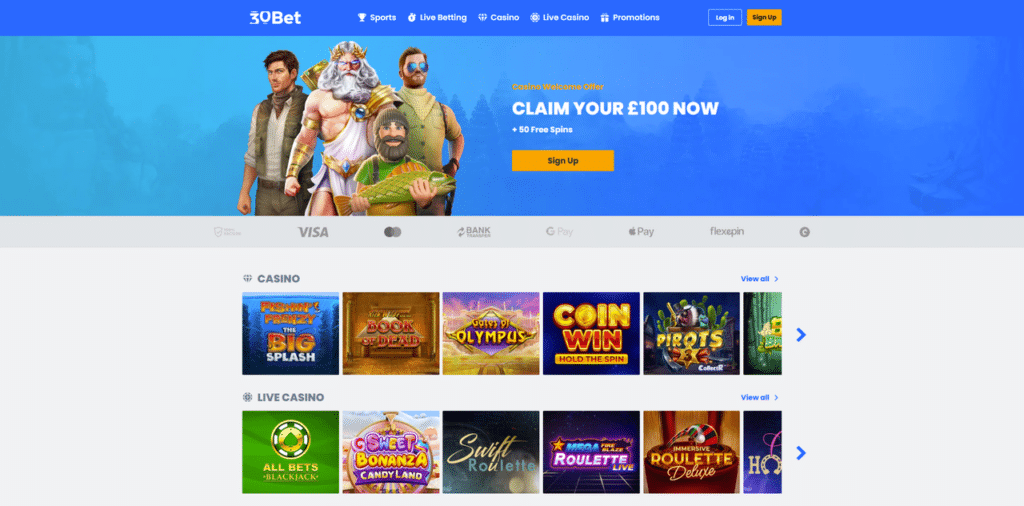Click the 30Bet logo

pyautogui.click(x=275, y=18)
